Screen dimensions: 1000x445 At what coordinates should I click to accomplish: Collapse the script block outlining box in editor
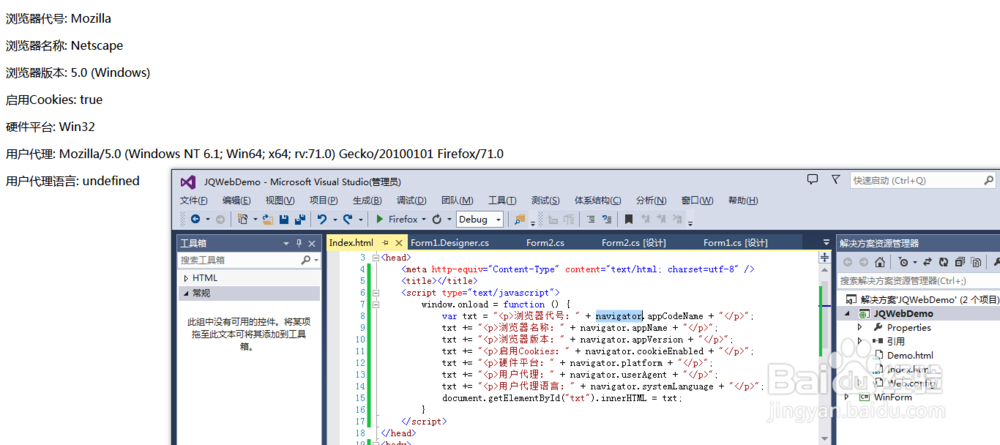click(376, 293)
